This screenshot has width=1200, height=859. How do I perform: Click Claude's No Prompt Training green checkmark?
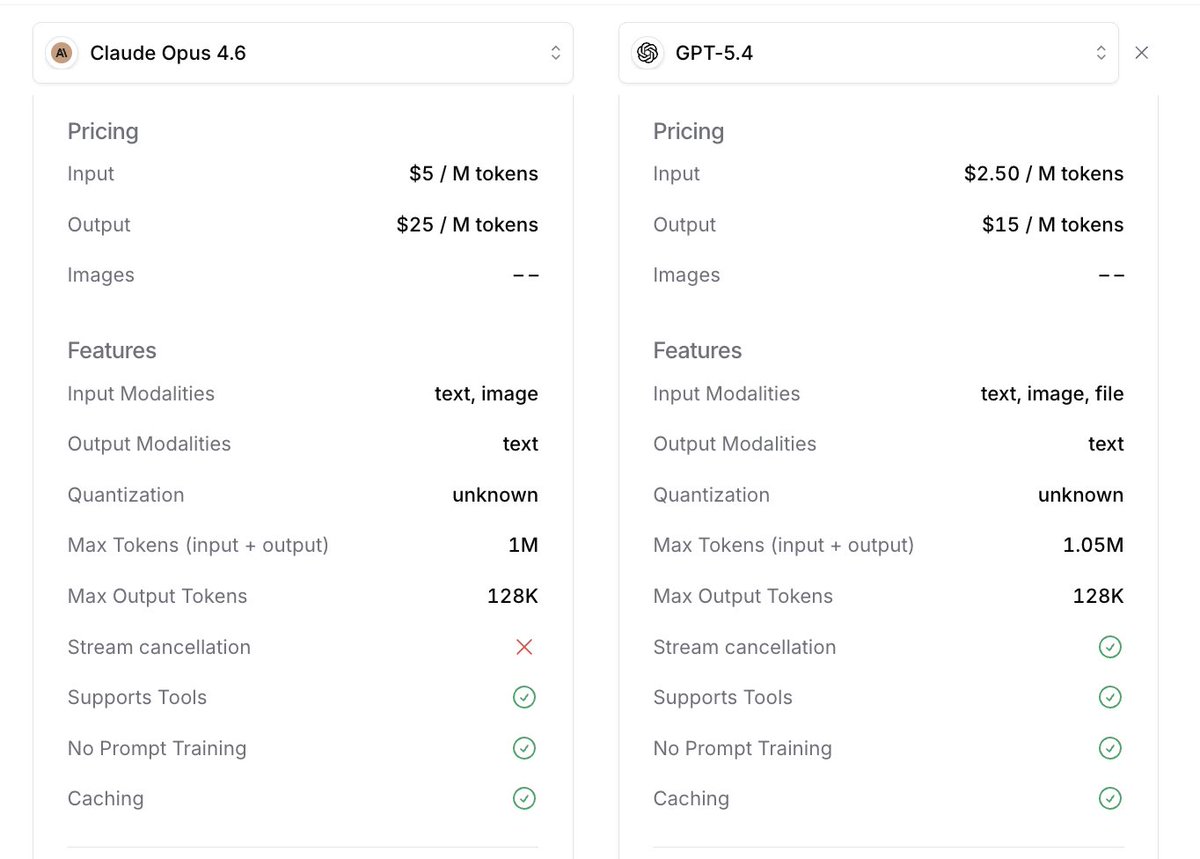click(x=524, y=748)
